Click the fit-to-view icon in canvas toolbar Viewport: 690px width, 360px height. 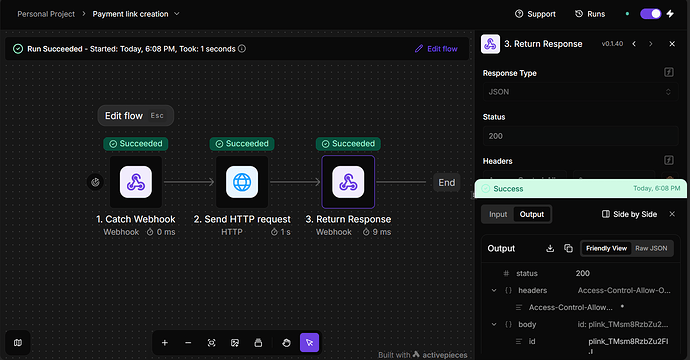coord(212,342)
